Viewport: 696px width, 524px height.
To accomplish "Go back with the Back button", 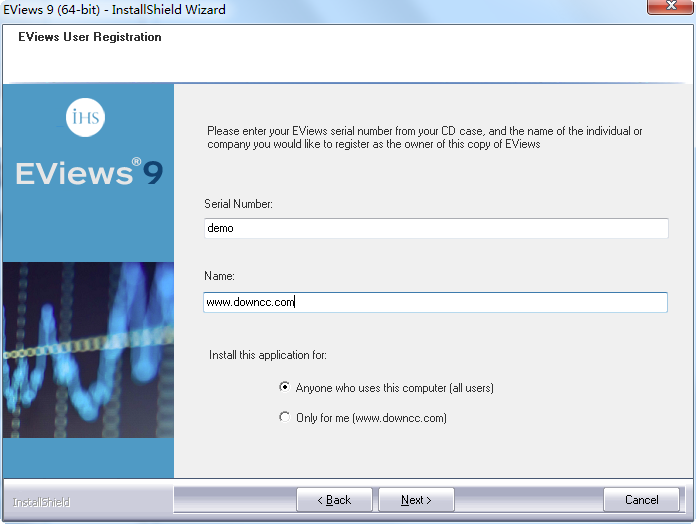I will [x=334, y=500].
